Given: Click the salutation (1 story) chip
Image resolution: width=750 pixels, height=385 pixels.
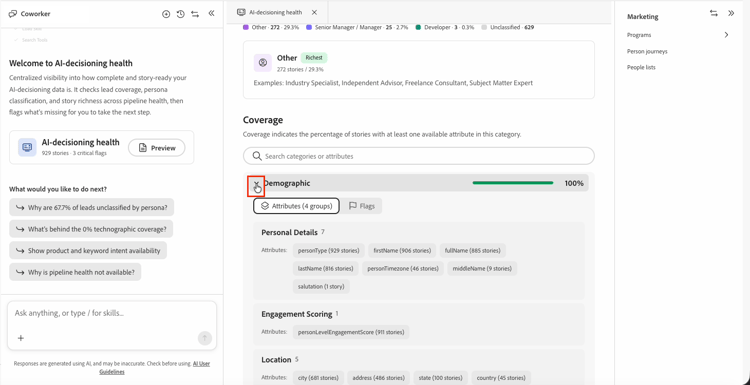Looking at the screenshot, I should (321, 286).
